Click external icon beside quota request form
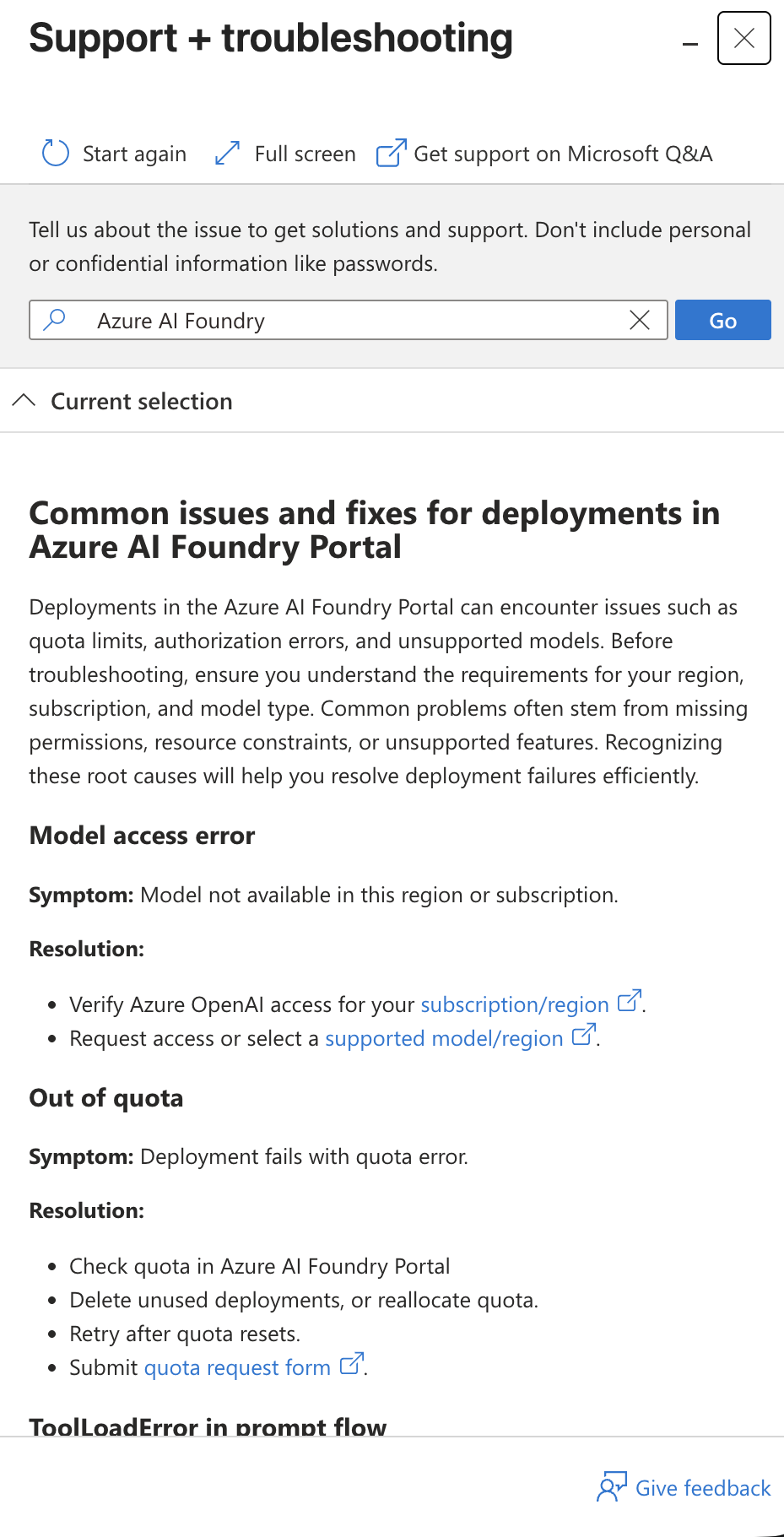 [x=351, y=1364]
